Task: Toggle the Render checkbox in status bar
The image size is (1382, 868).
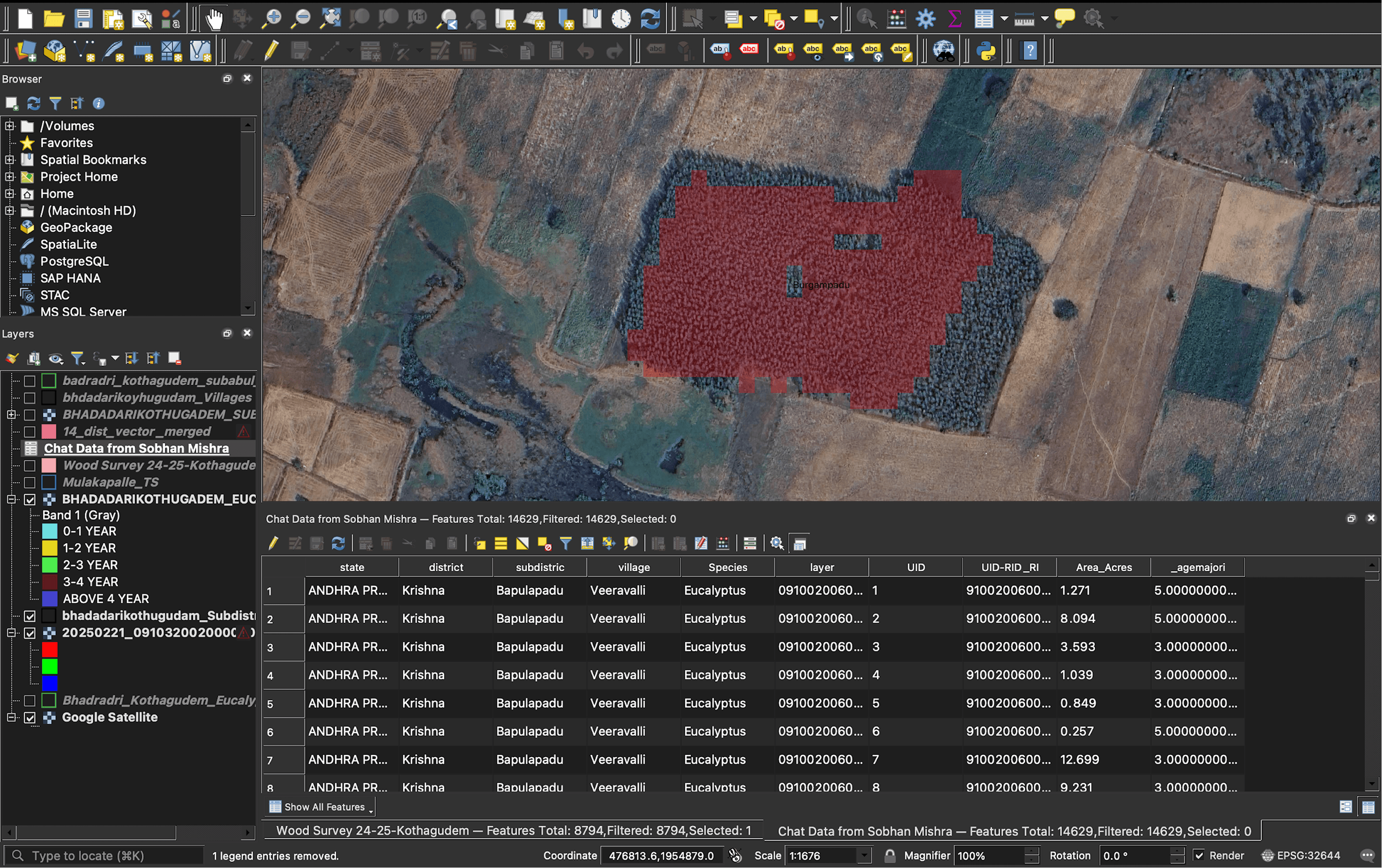Action: point(1199,855)
